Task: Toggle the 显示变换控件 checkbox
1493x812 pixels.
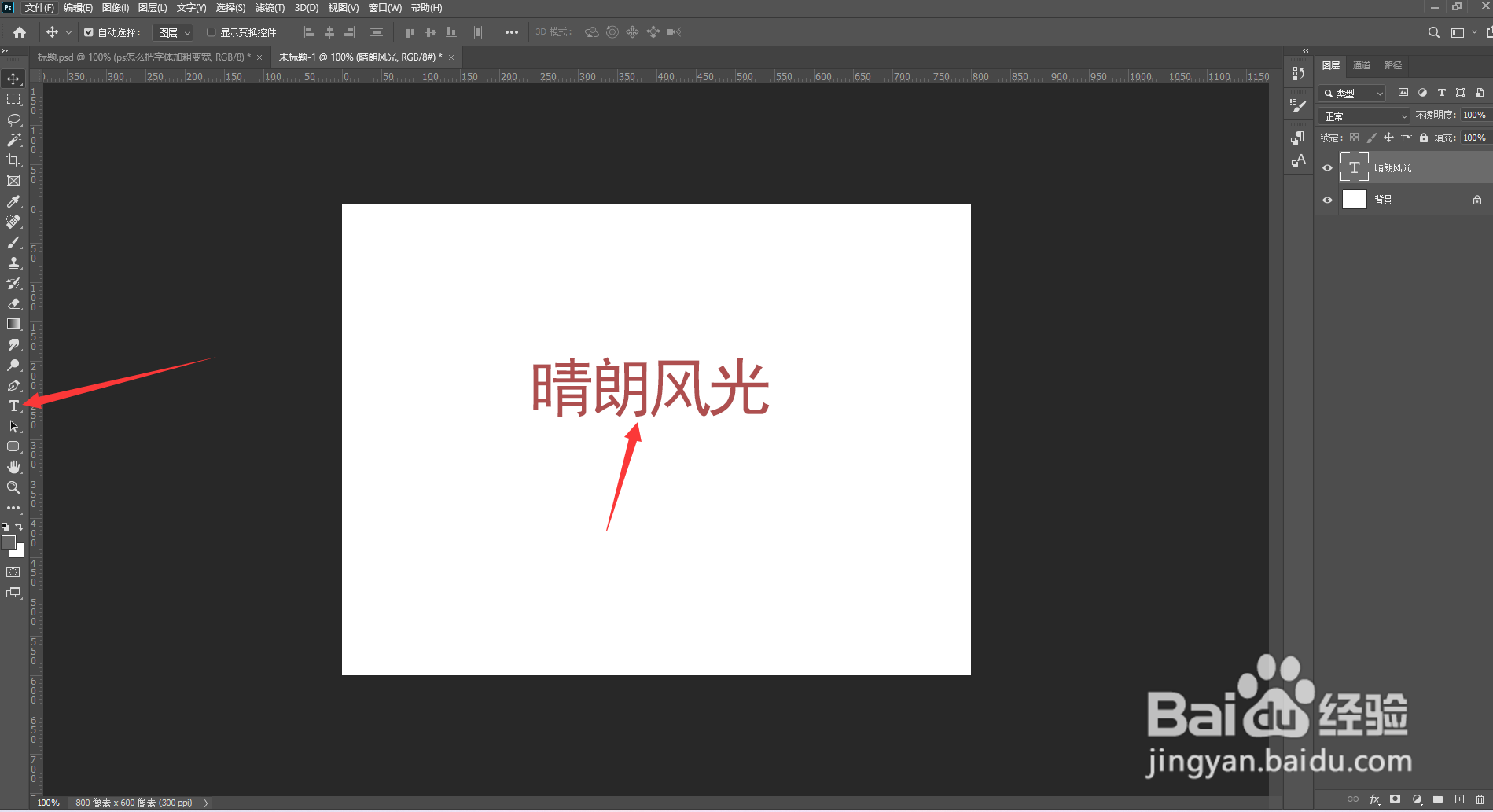Action: tap(211, 32)
